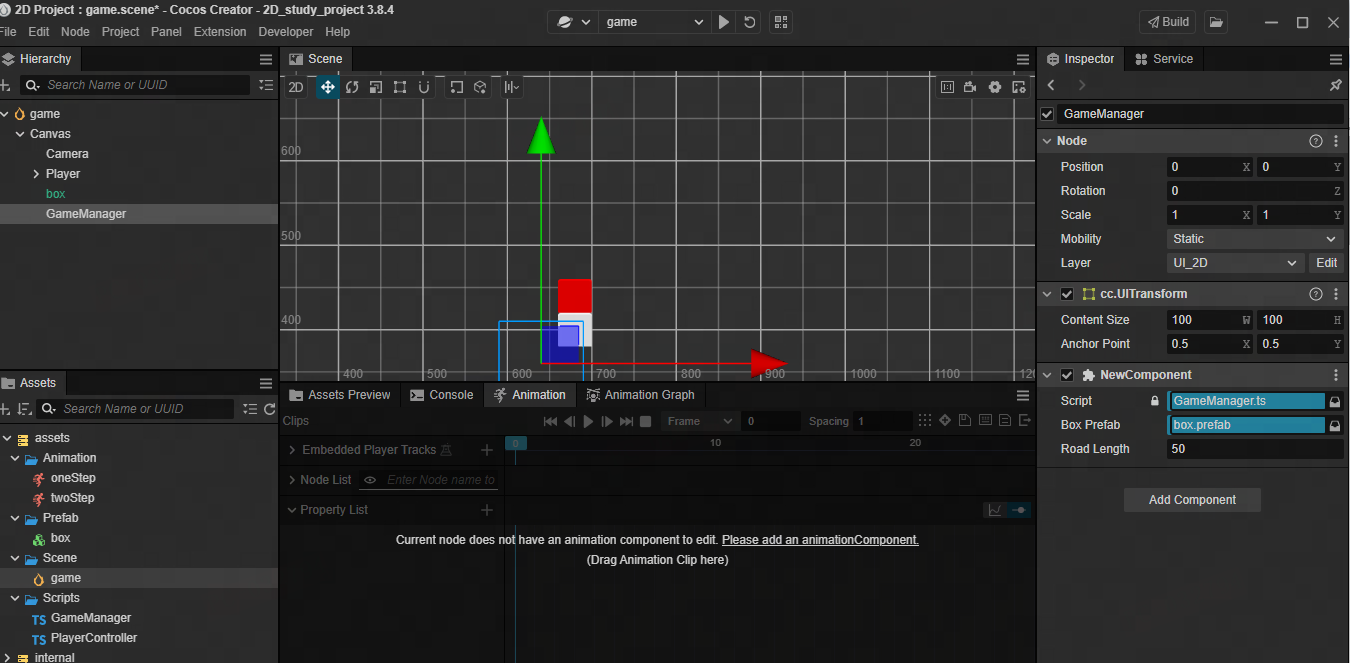Open the Frame unit dropdown
1350x663 pixels.
pos(699,422)
